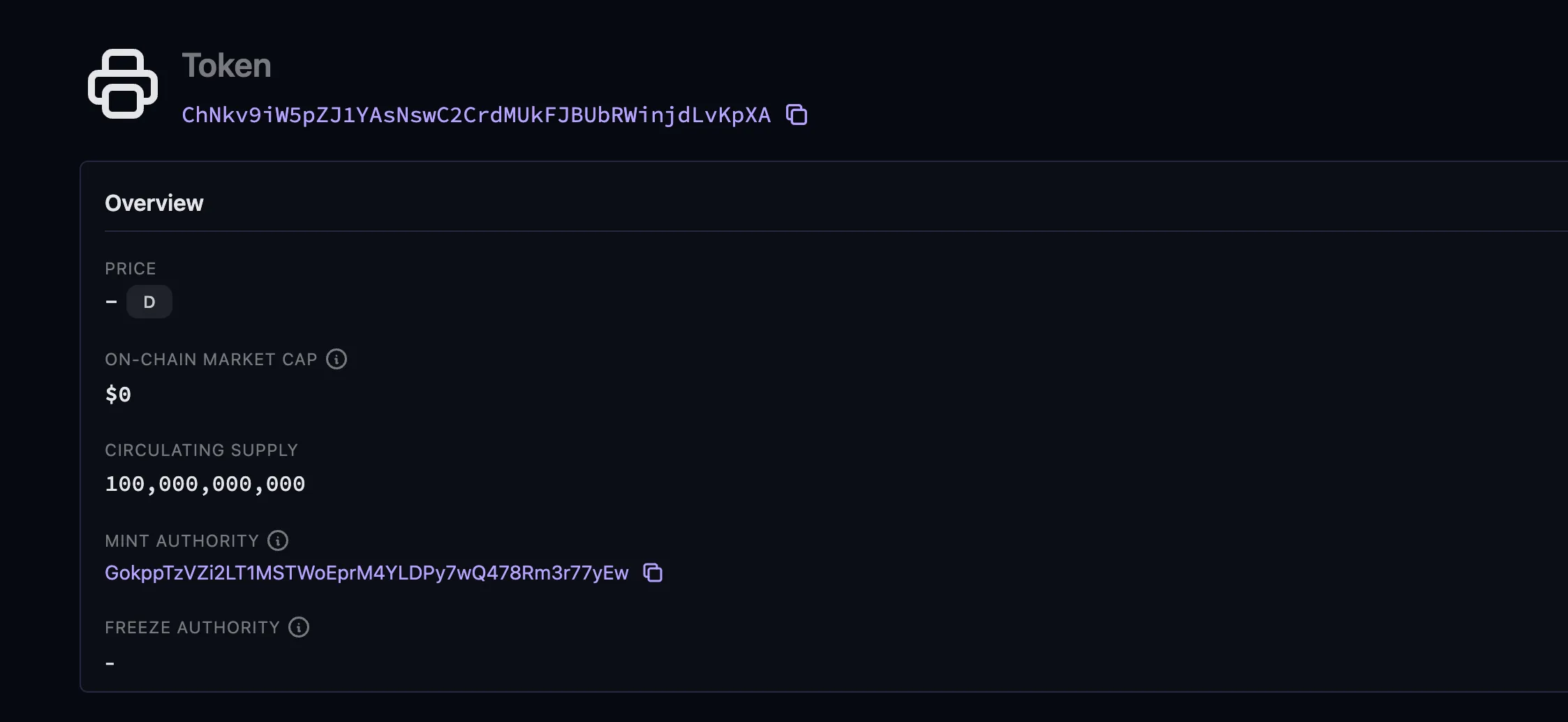This screenshot has width=1568, height=722.
Task: Select the Overview section heading
Action: [154, 202]
